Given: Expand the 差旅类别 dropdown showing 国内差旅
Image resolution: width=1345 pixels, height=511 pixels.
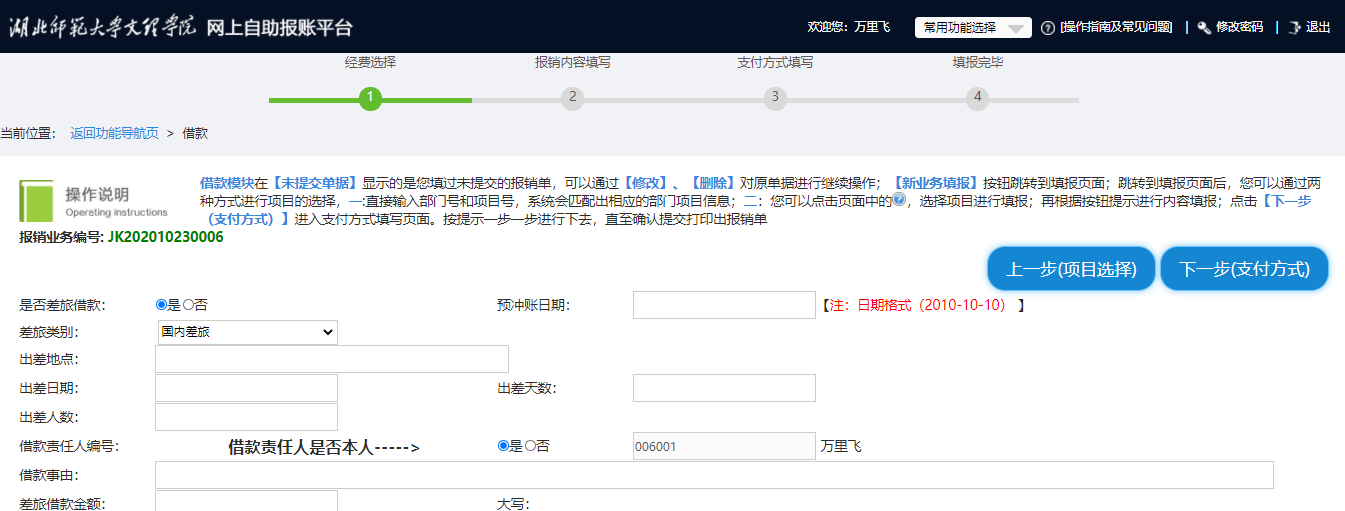Looking at the screenshot, I should 247,332.
